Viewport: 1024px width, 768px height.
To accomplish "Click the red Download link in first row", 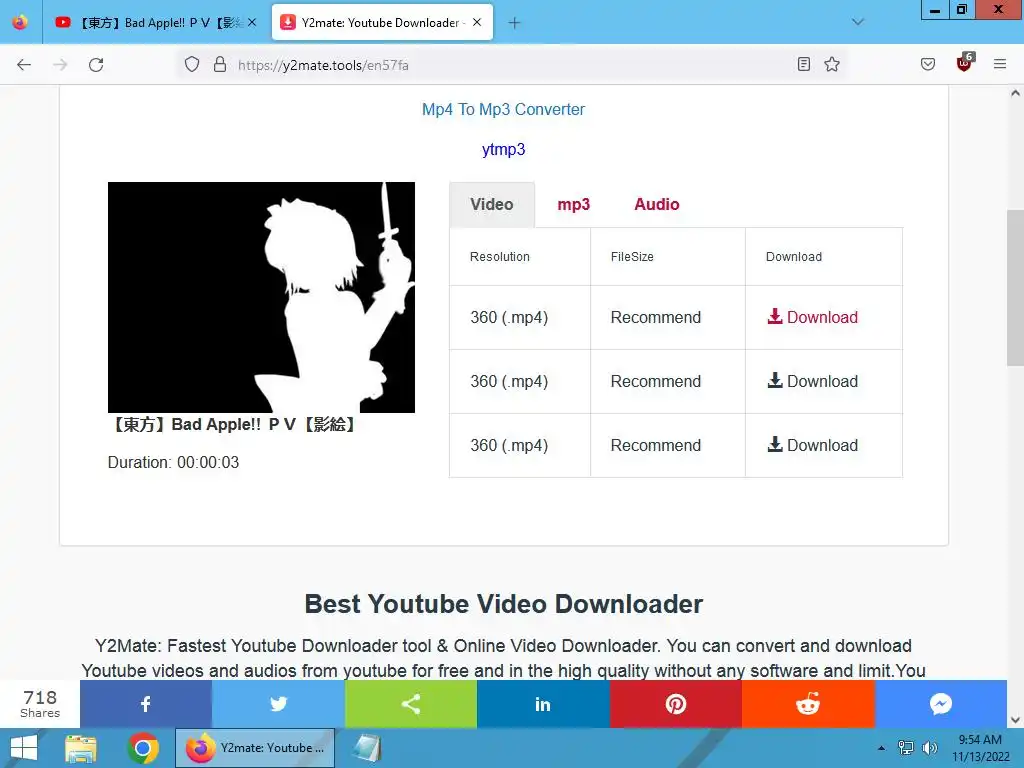I will [x=813, y=317].
